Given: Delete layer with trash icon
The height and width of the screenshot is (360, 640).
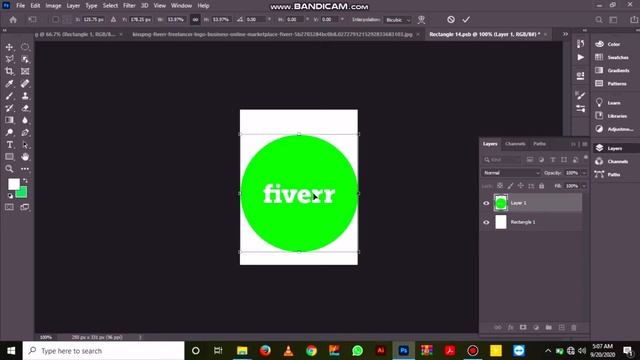Looking at the screenshot, I should pyautogui.click(x=573, y=327).
